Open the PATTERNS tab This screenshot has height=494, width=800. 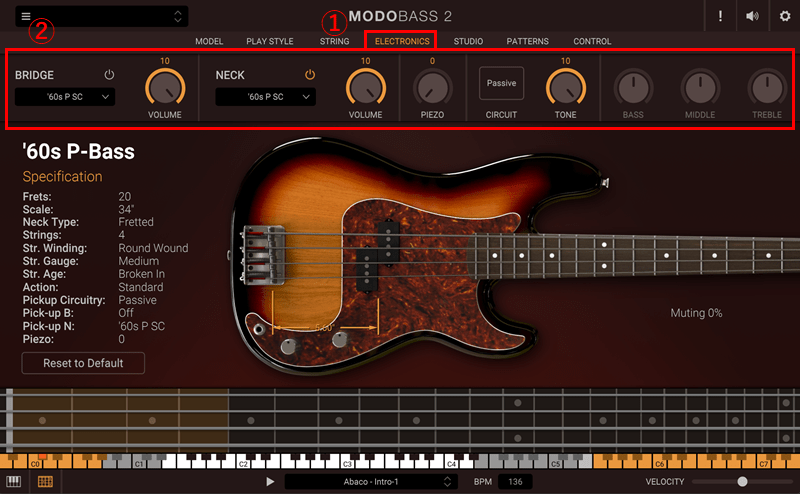point(528,41)
